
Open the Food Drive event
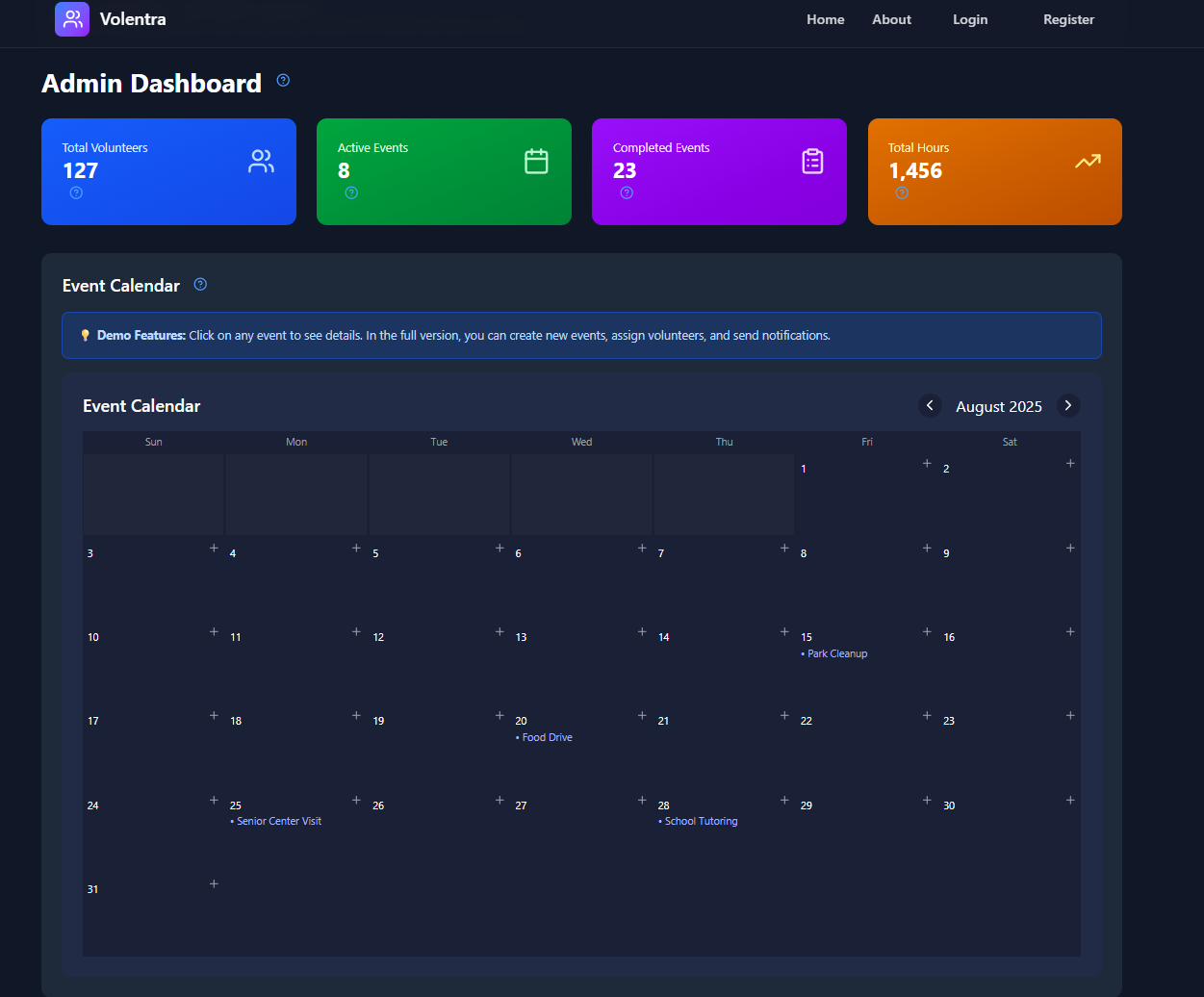click(544, 737)
